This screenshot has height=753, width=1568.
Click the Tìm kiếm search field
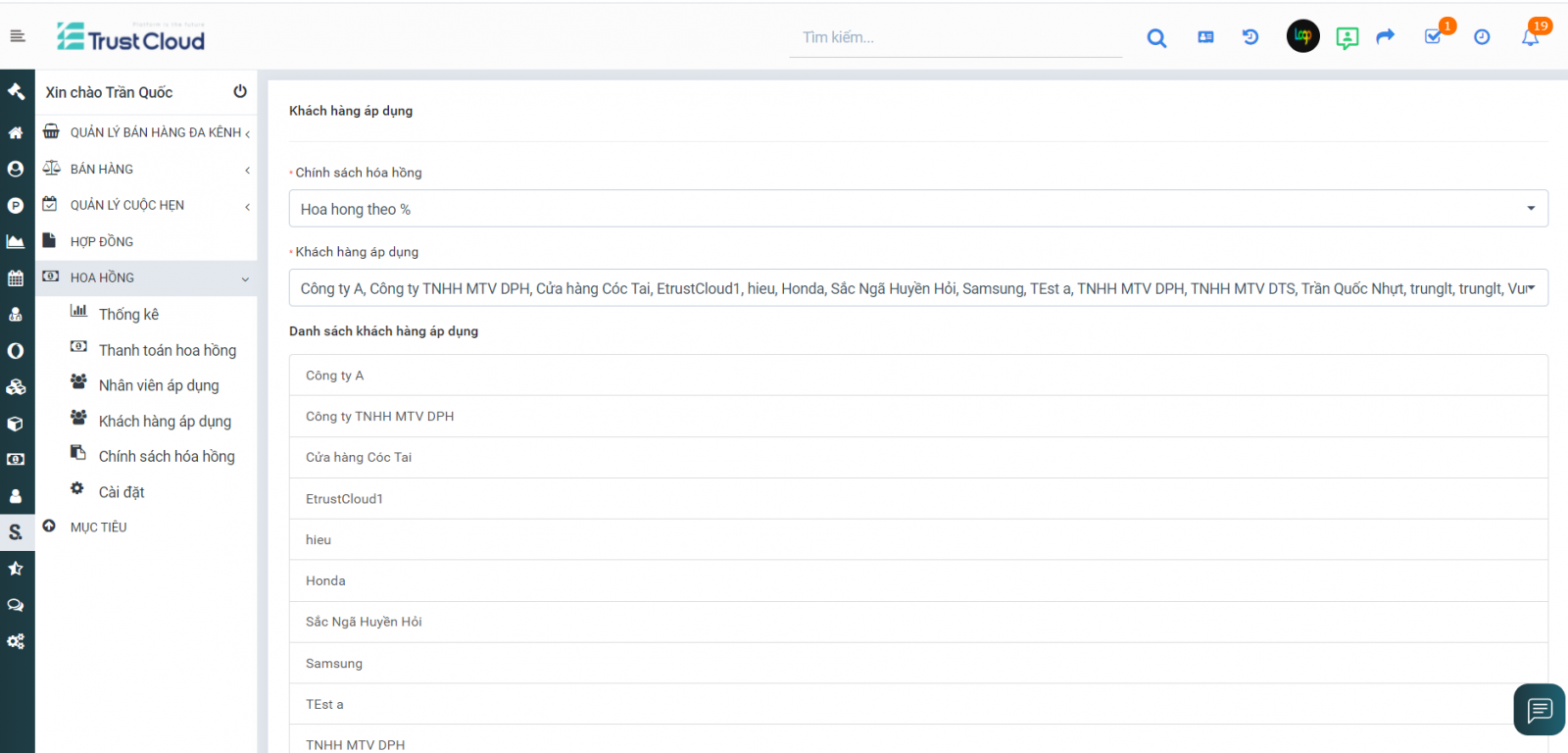[955, 37]
